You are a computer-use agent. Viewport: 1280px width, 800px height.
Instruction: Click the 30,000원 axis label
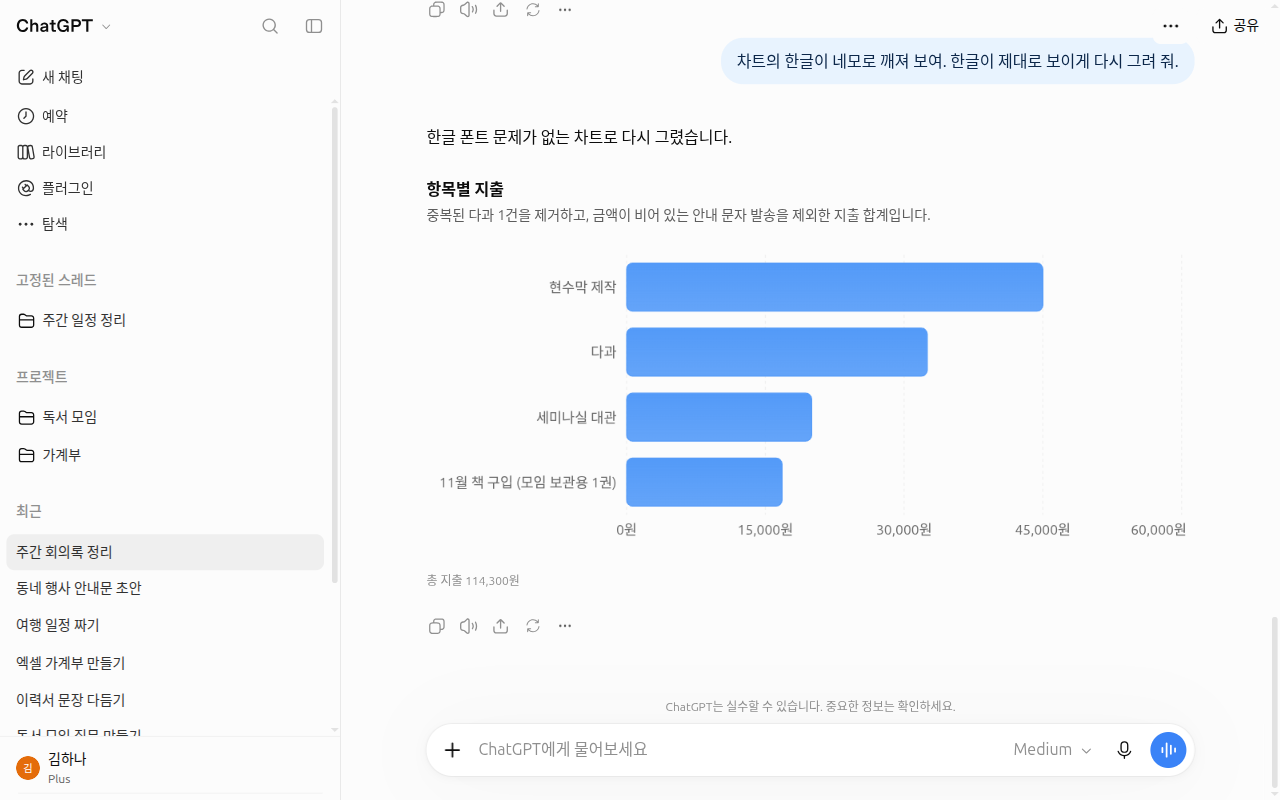(x=904, y=530)
